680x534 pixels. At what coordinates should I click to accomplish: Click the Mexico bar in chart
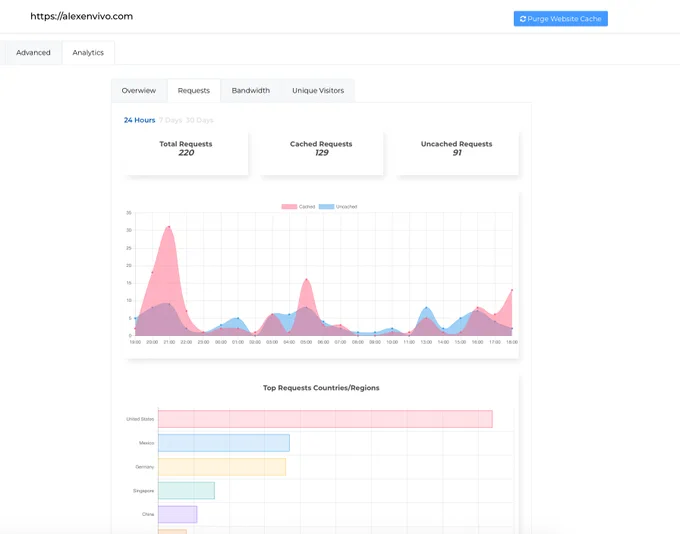[x=224, y=443]
